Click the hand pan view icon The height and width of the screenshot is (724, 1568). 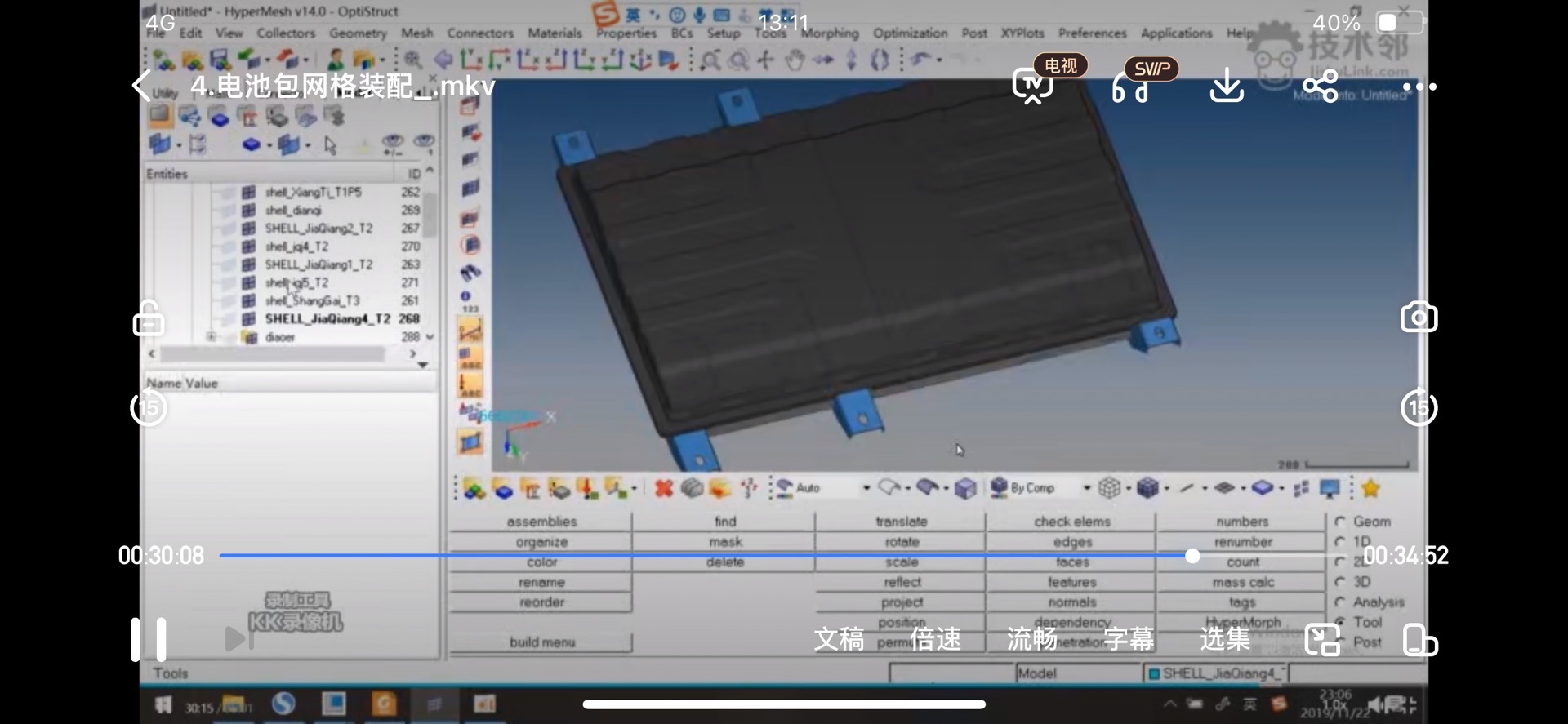[x=794, y=60]
